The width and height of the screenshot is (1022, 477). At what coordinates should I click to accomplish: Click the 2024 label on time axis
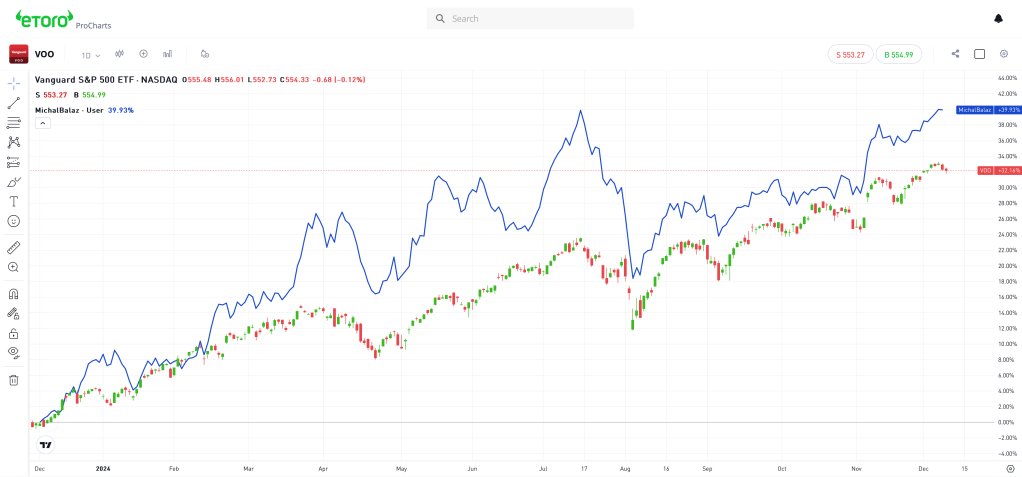click(104, 468)
